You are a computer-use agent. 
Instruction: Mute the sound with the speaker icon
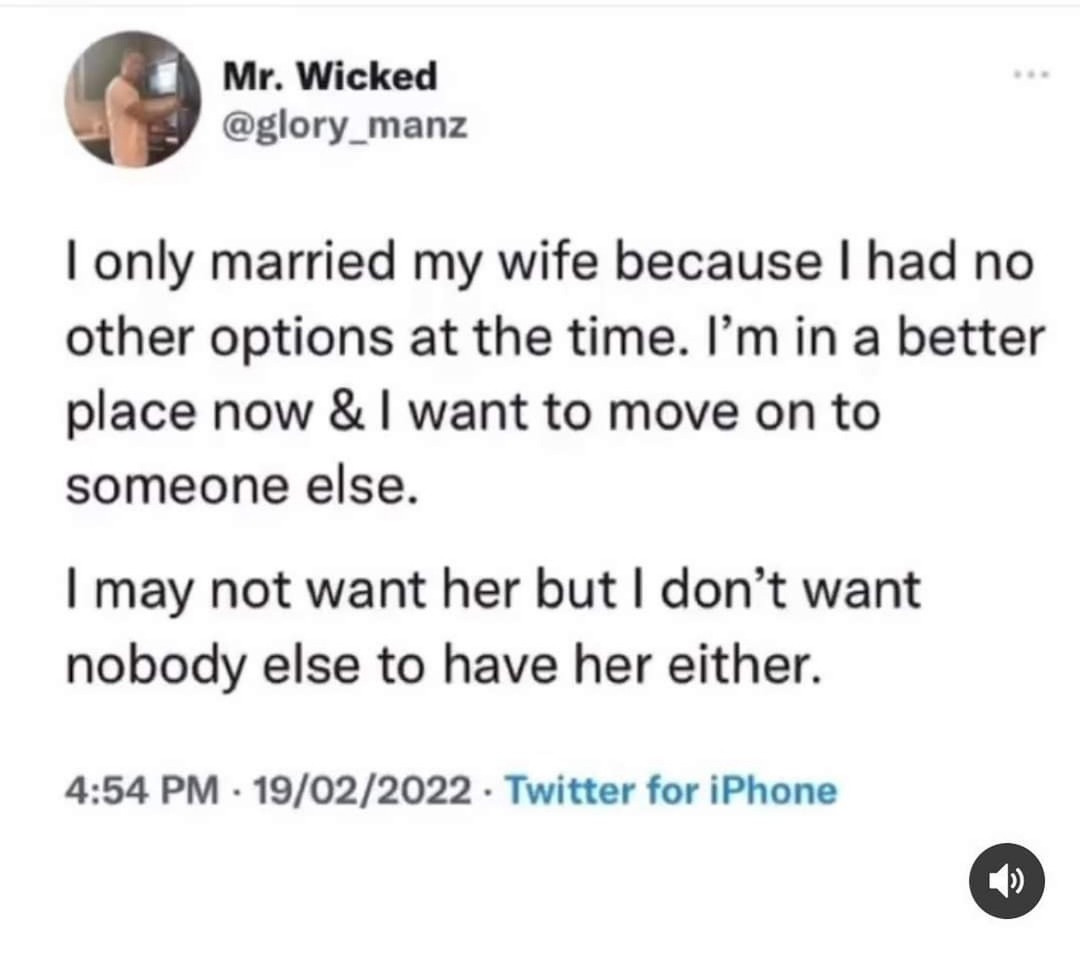click(x=1007, y=882)
